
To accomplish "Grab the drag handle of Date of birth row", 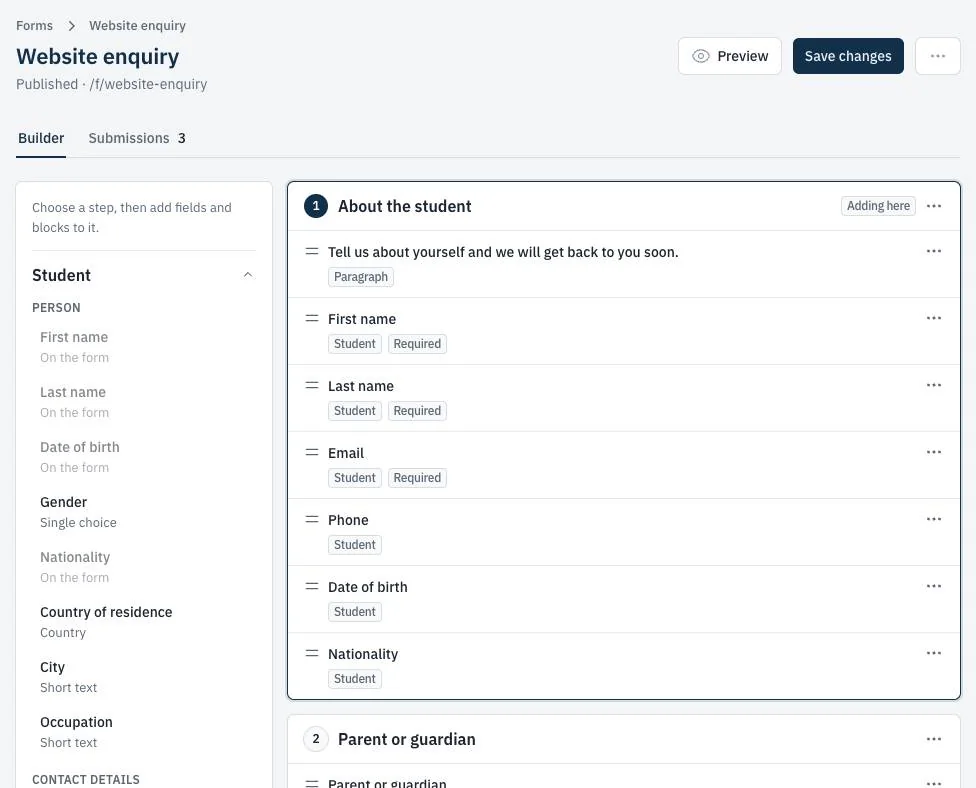I will click(x=312, y=586).
